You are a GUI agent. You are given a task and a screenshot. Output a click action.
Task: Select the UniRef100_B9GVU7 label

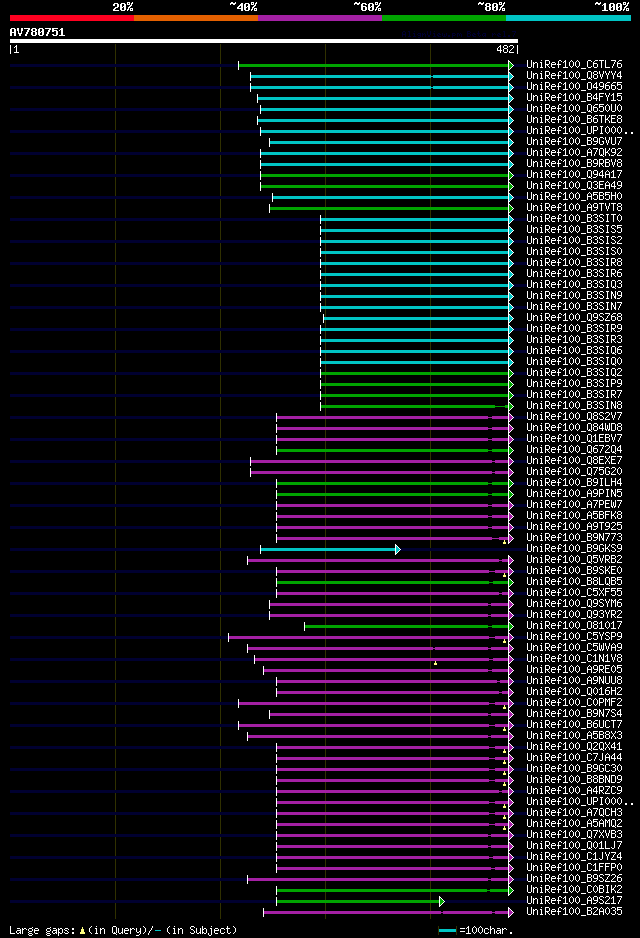574,141
